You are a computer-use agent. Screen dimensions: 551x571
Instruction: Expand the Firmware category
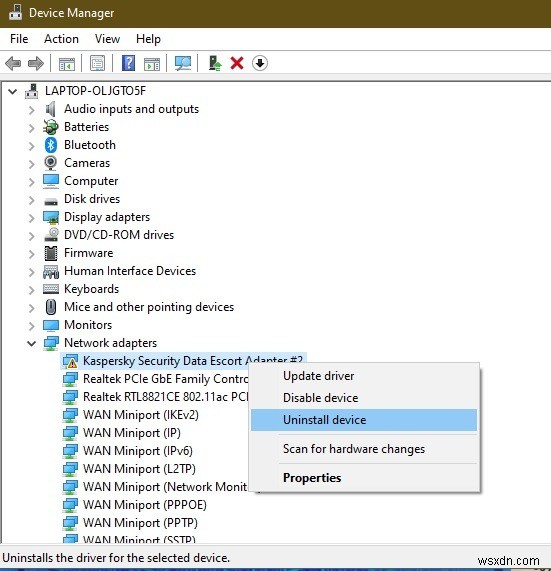[32, 253]
